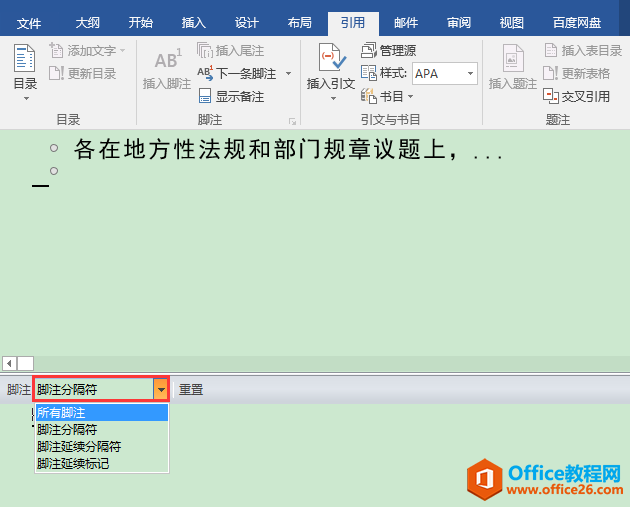Switch to the 大纲 tab
This screenshot has height=507, width=630.
[x=87, y=23]
